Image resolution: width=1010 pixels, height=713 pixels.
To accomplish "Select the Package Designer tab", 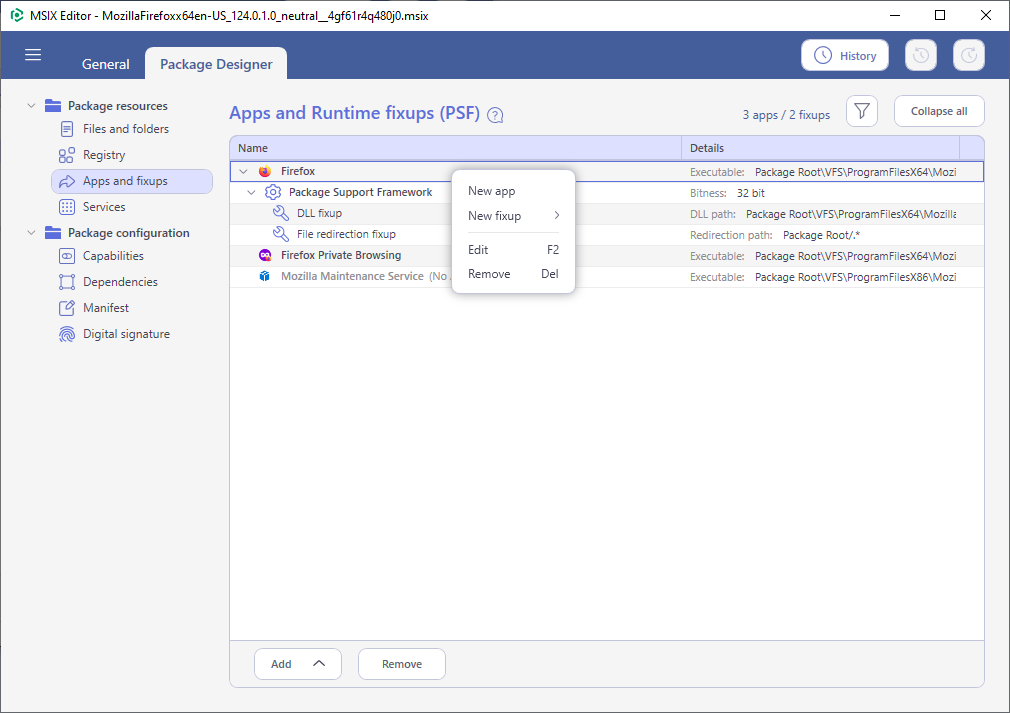I will pyautogui.click(x=216, y=64).
